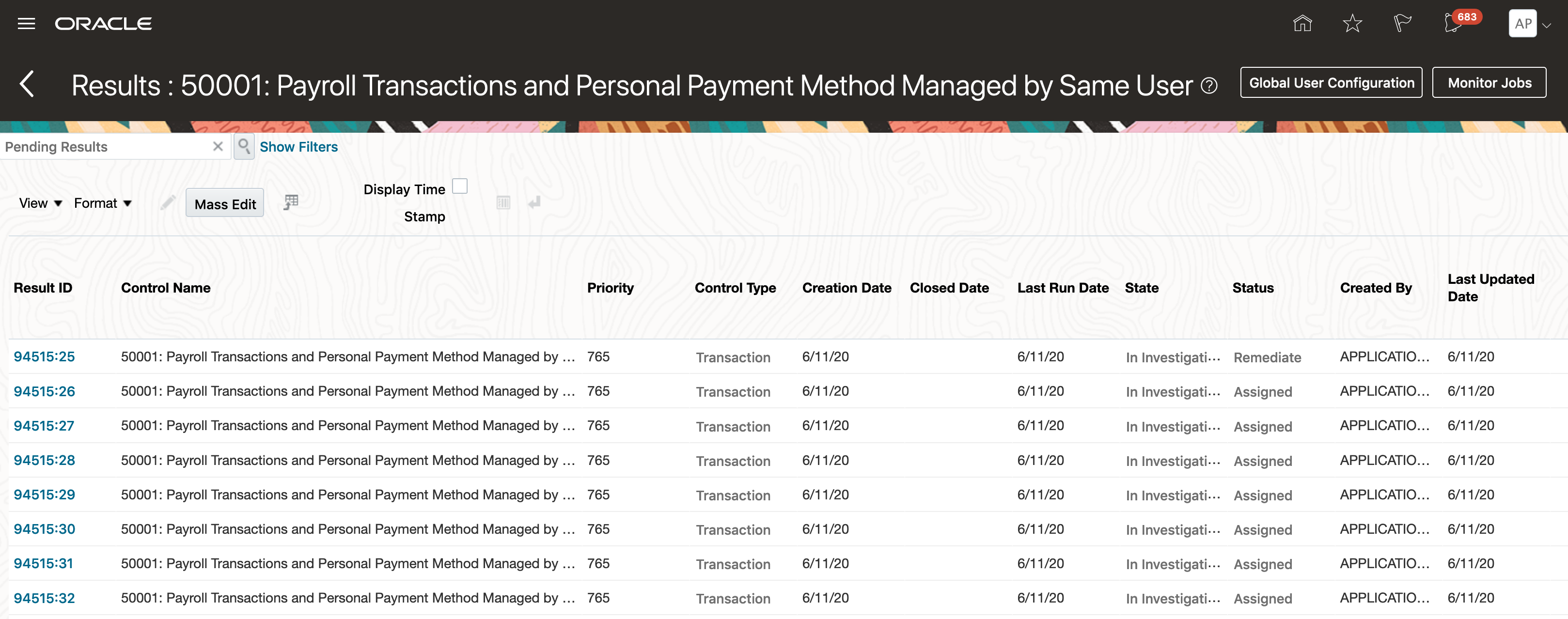Click the search magnifier icon
1568x619 pixels.
pyautogui.click(x=244, y=146)
